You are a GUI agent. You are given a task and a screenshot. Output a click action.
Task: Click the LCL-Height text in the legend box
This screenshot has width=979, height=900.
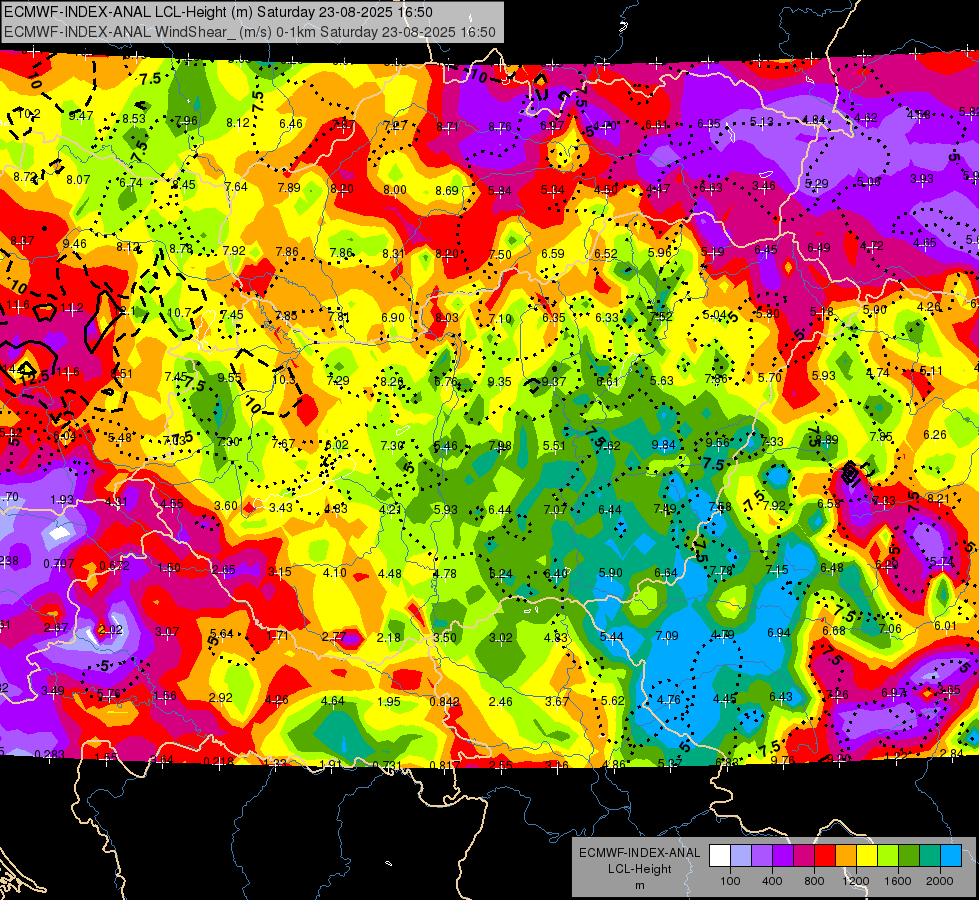pyautogui.click(x=639, y=869)
